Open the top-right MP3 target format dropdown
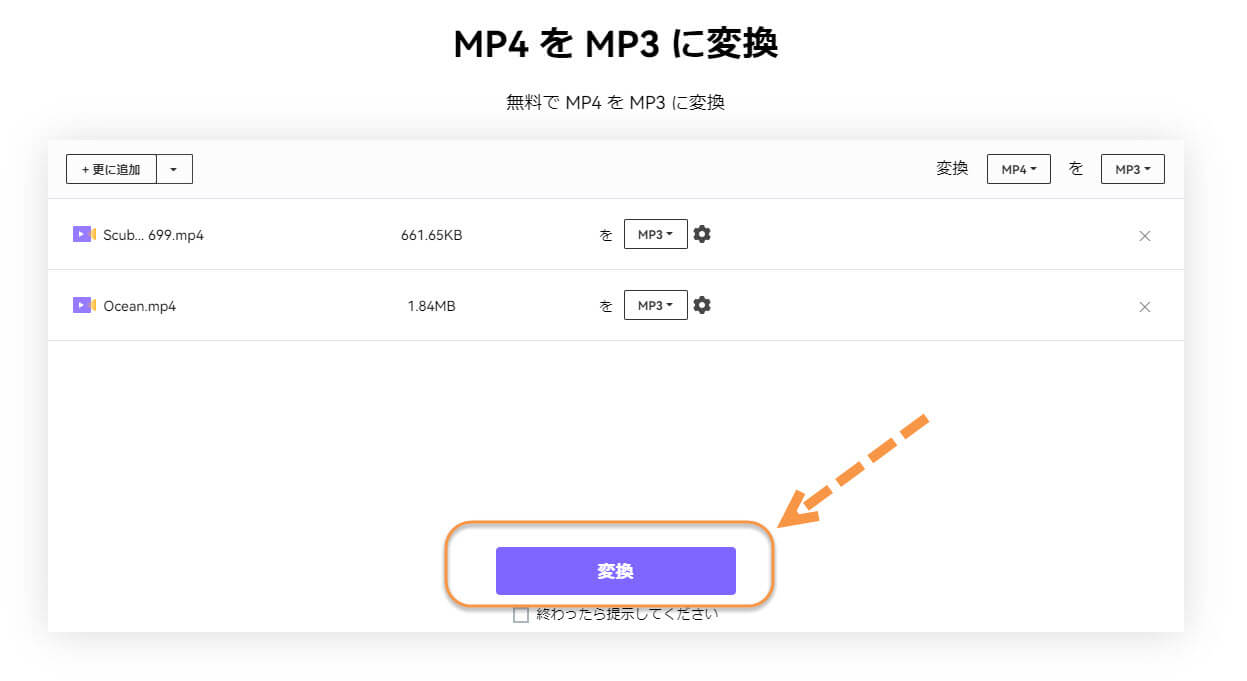The height and width of the screenshot is (681, 1247). (x=1132, y=170)
